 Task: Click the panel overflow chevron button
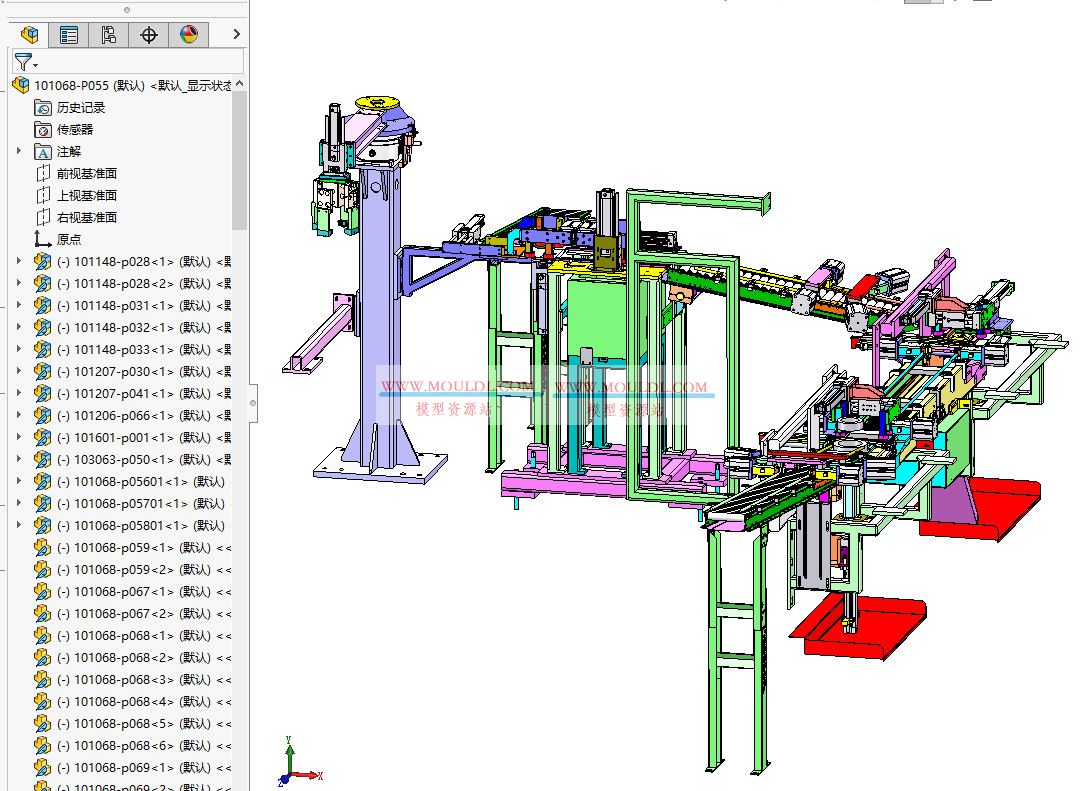tap(236, 34)
